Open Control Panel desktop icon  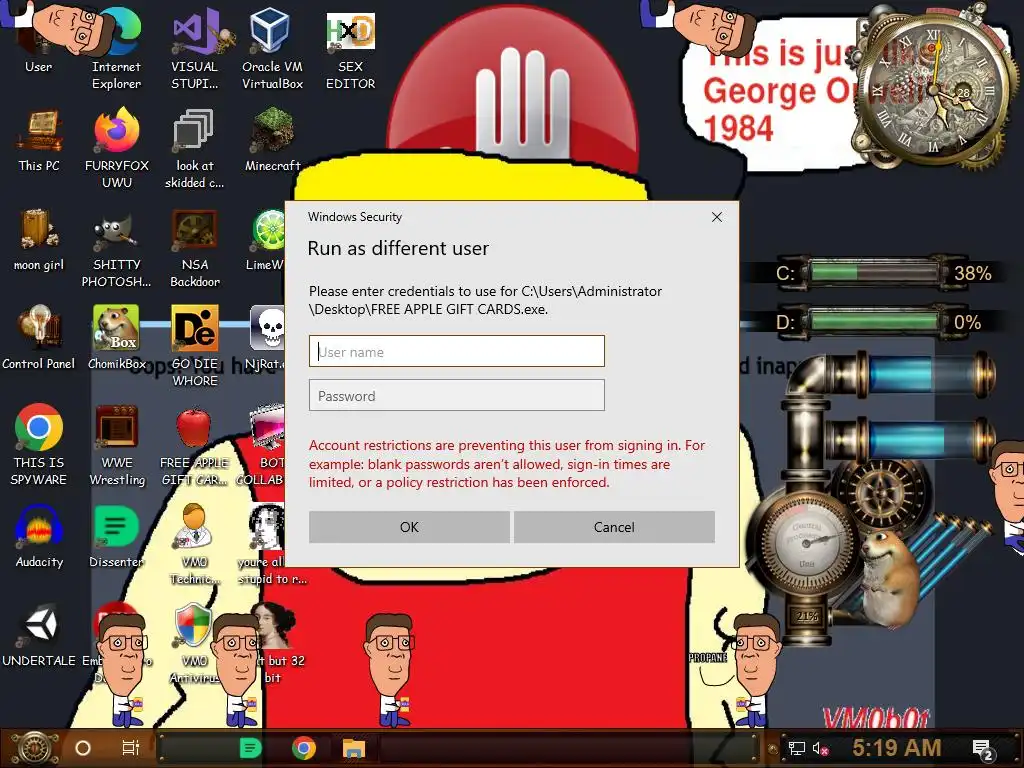pyautogui.click(x=39, y=337)
